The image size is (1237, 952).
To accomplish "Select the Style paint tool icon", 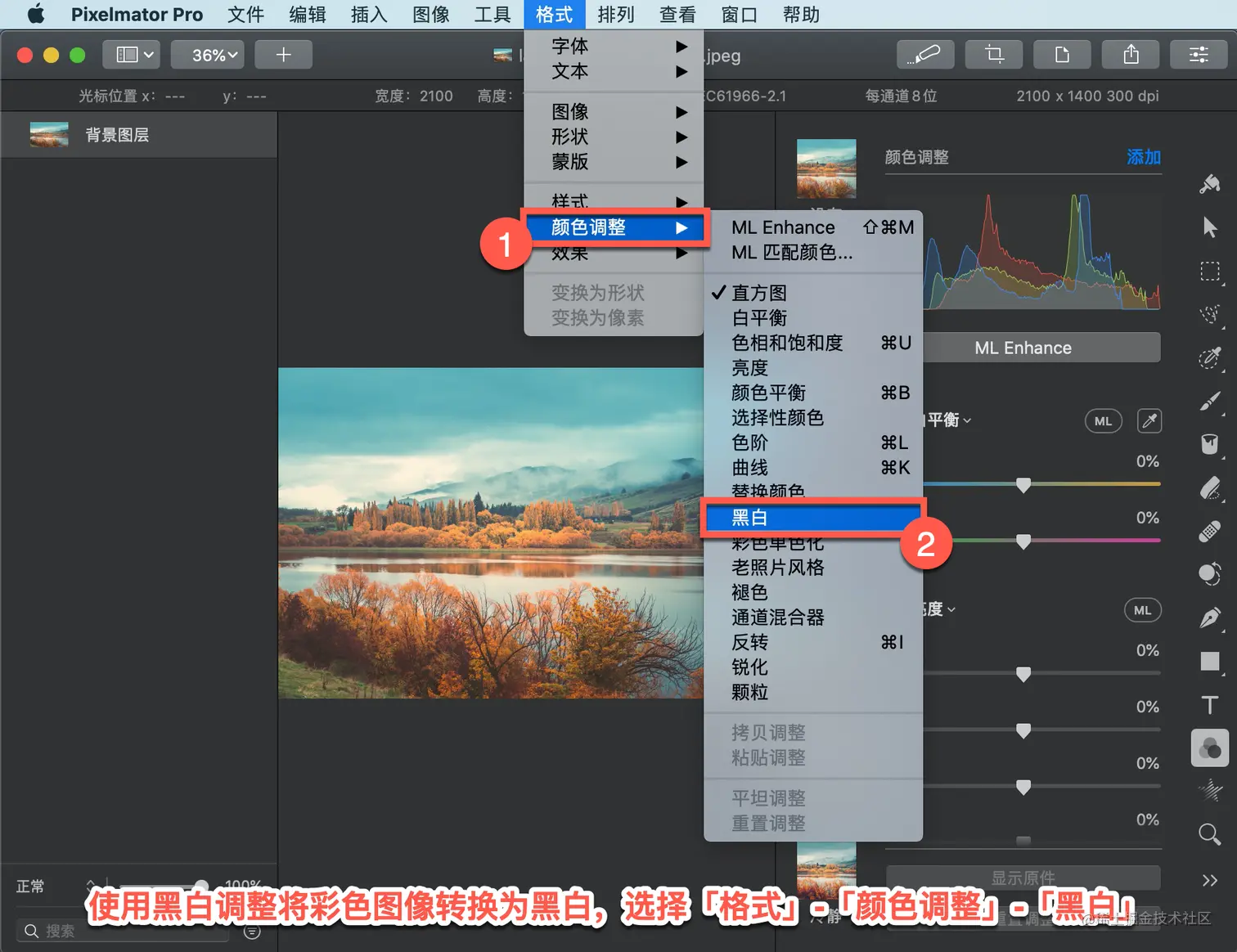I will [1210, 184].
